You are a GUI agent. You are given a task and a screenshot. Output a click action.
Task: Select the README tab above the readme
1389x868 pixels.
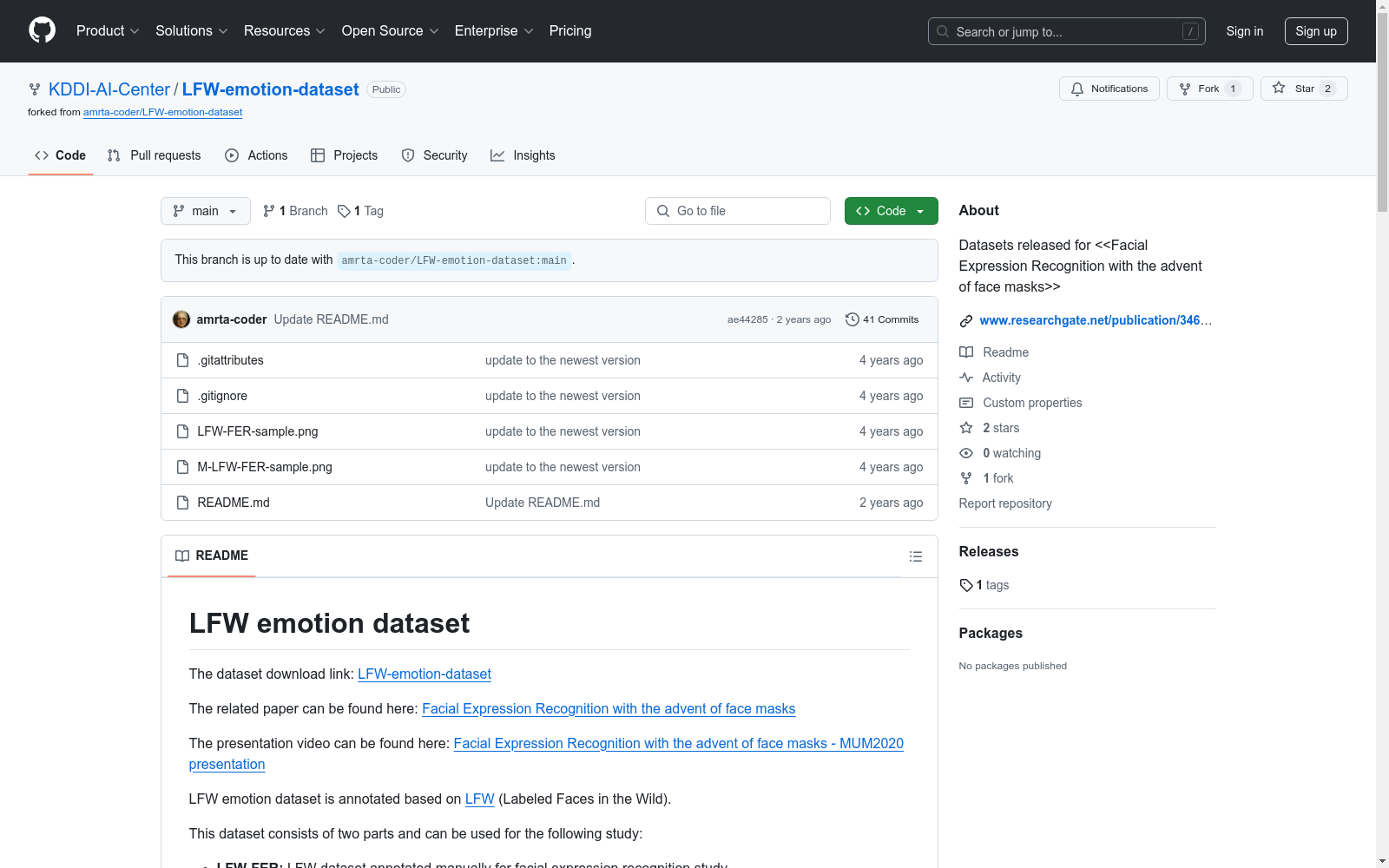(212, 556)
